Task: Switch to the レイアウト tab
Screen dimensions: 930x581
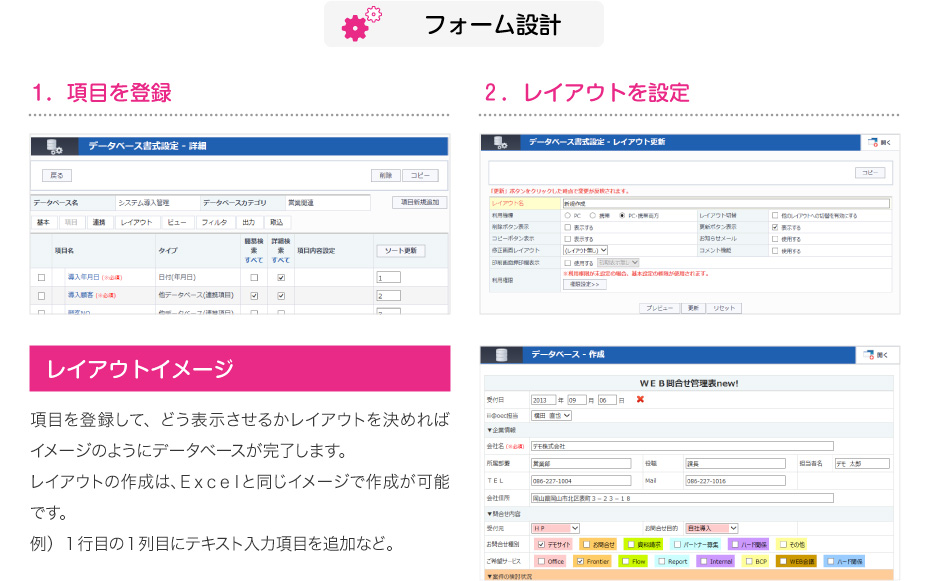Action: point(136,222)
